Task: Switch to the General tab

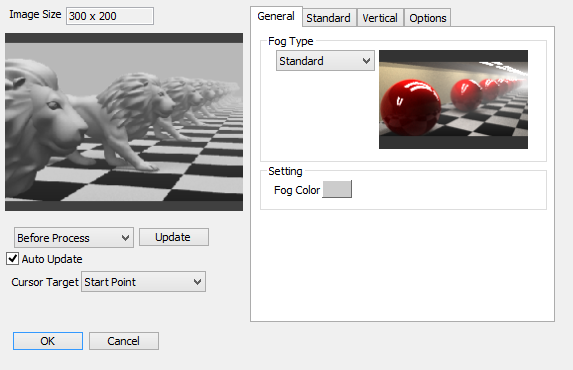Action: 276,16
